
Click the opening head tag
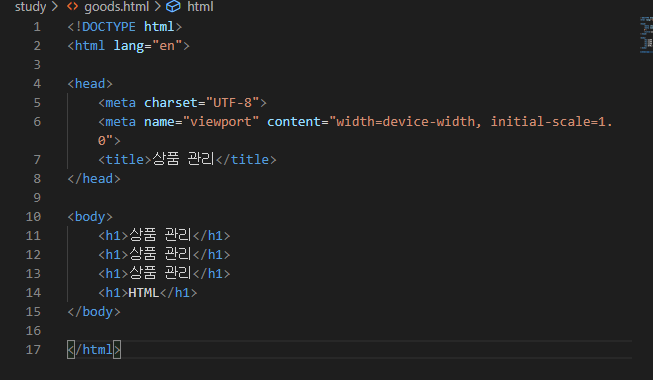[90, 84]
